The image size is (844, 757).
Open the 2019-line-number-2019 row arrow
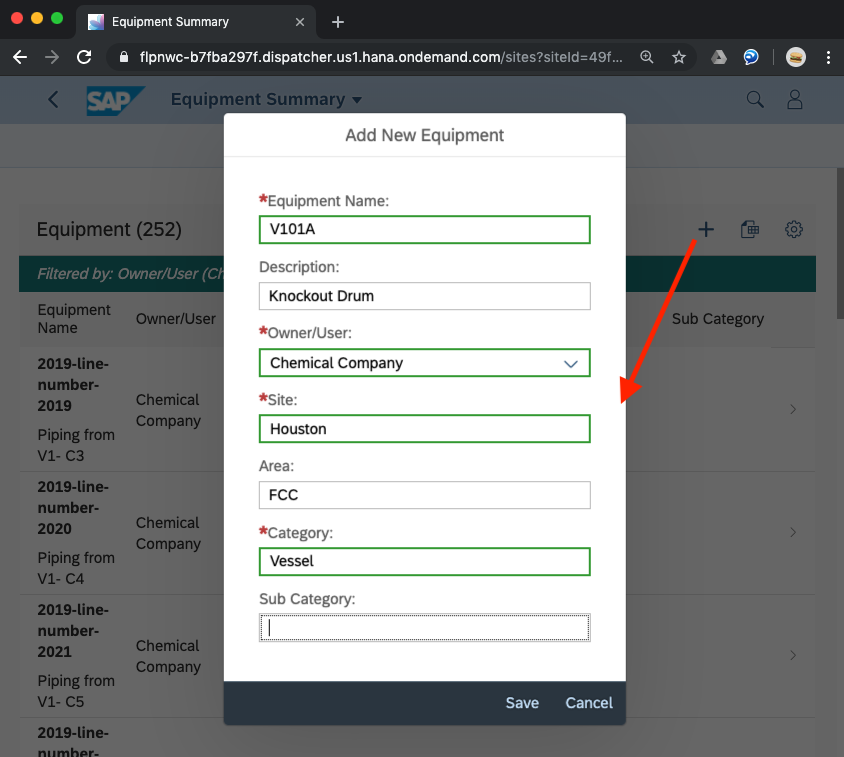coord(793,409)
